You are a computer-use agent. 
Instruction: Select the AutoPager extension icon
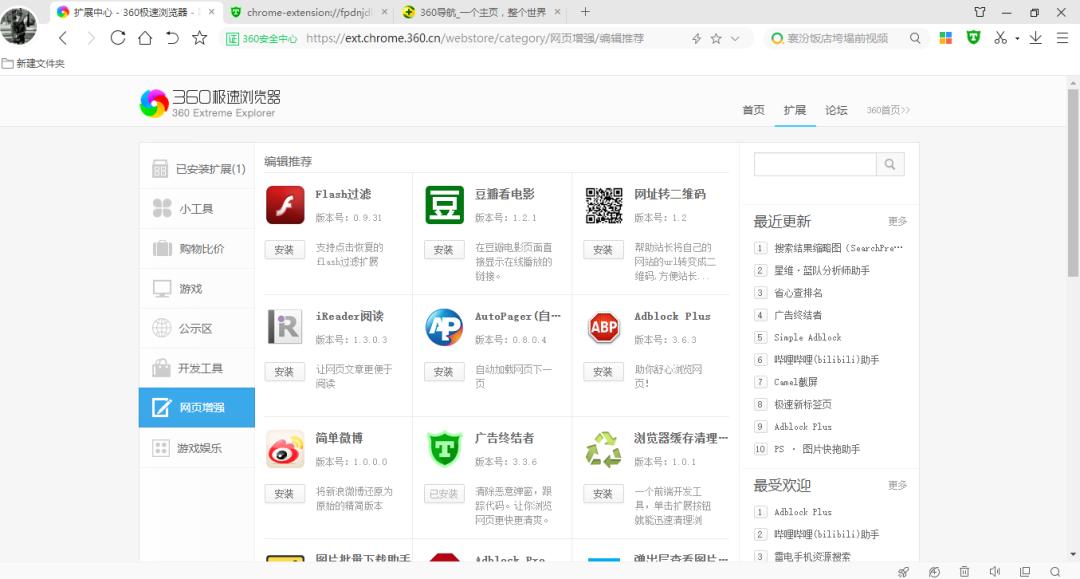point(443,327)
